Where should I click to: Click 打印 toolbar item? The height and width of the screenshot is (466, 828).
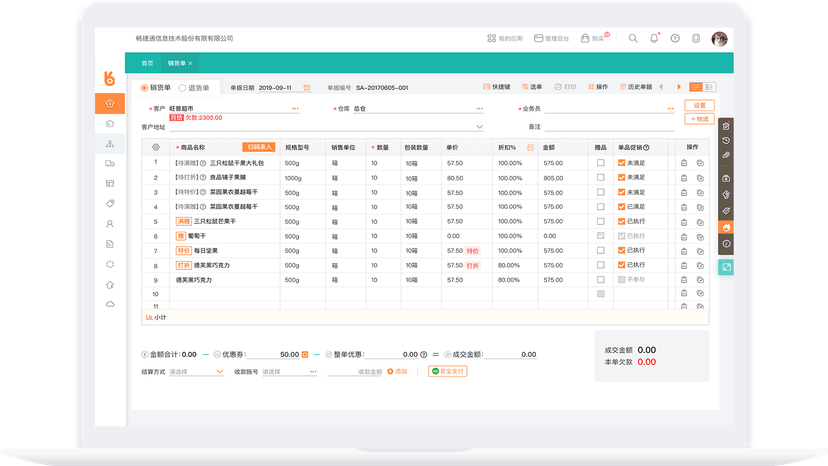tap(565, 87)
